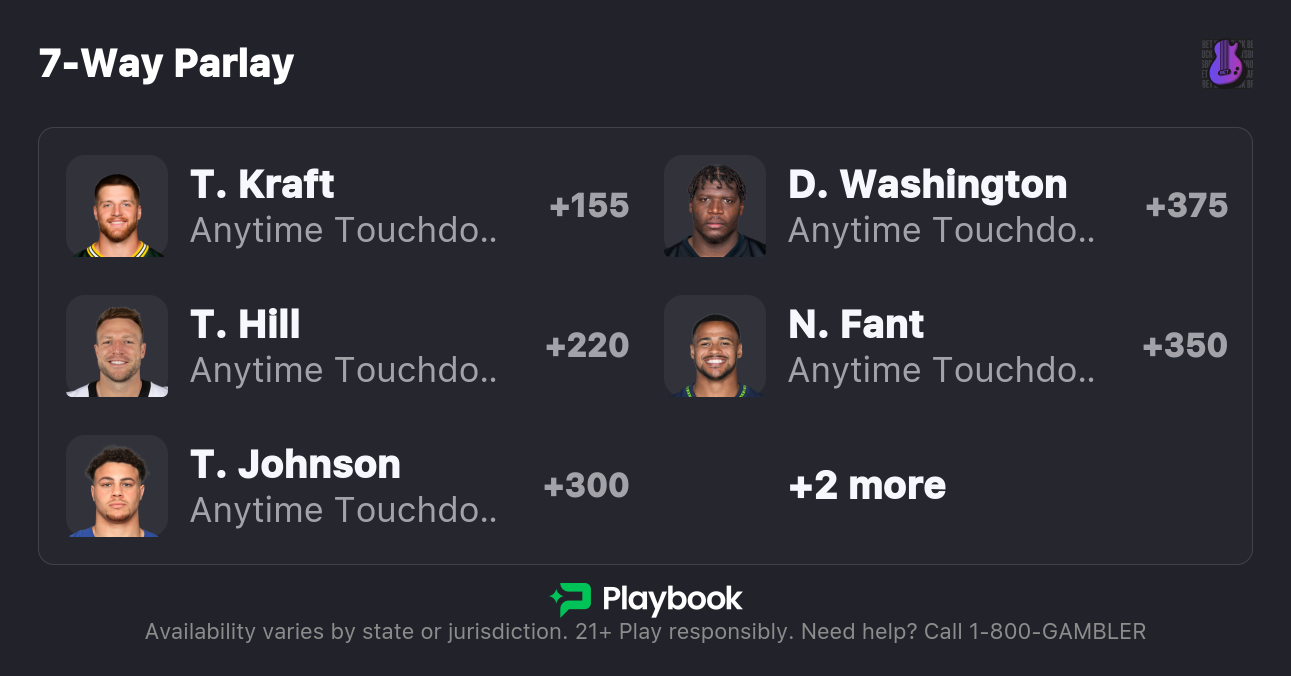Screen dimensions: 1291x676
Task: Click T. Johnson's player headshot
Action: [117, 486]
